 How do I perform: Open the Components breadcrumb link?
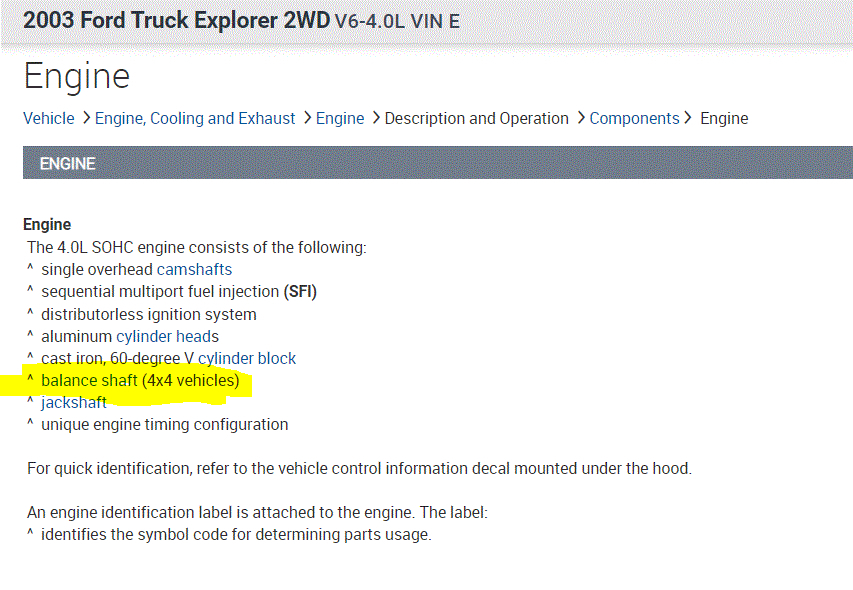(634, 118)
